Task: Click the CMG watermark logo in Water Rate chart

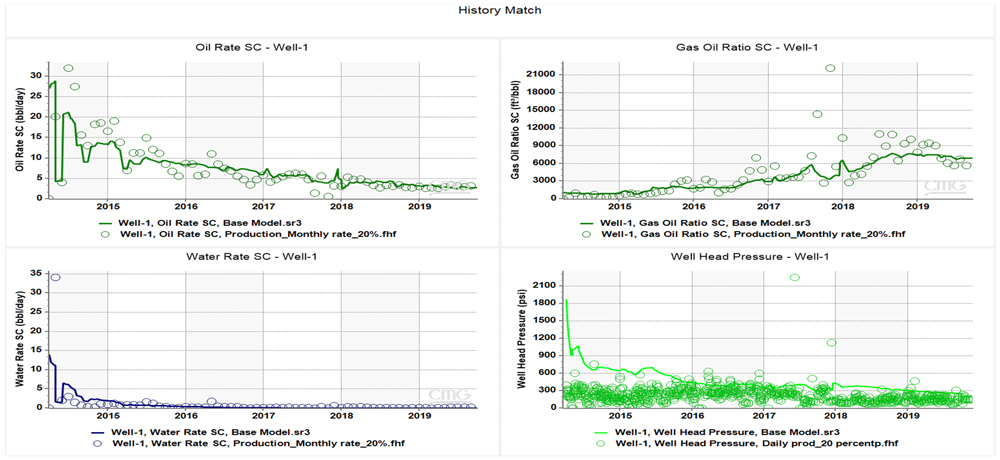Action: pos(446,395)
